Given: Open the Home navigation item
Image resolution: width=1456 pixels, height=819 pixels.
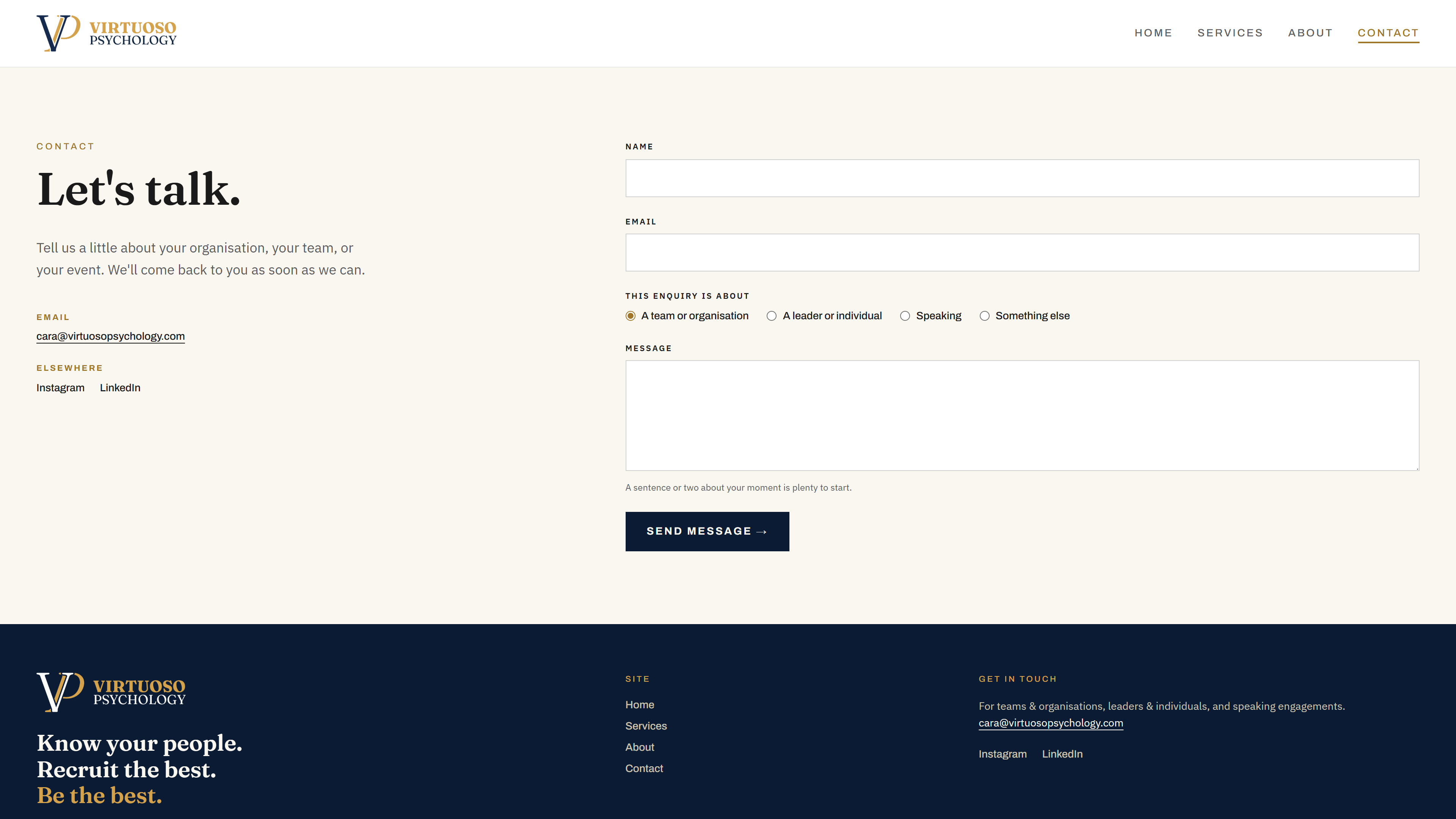Looking at the screenshot, I should click(1153, 33).
